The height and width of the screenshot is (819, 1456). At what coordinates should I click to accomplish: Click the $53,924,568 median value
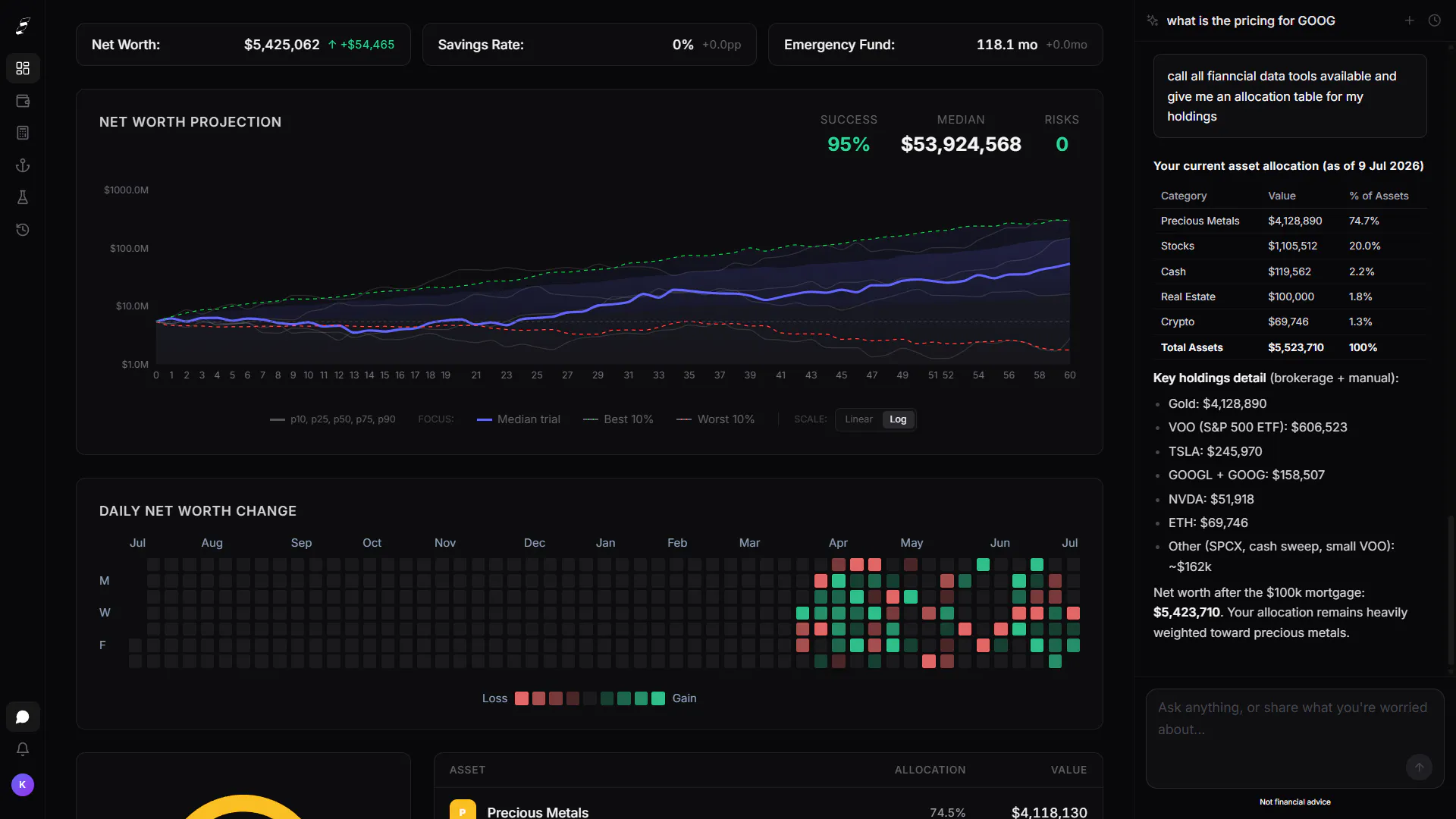tap(961, 144)
